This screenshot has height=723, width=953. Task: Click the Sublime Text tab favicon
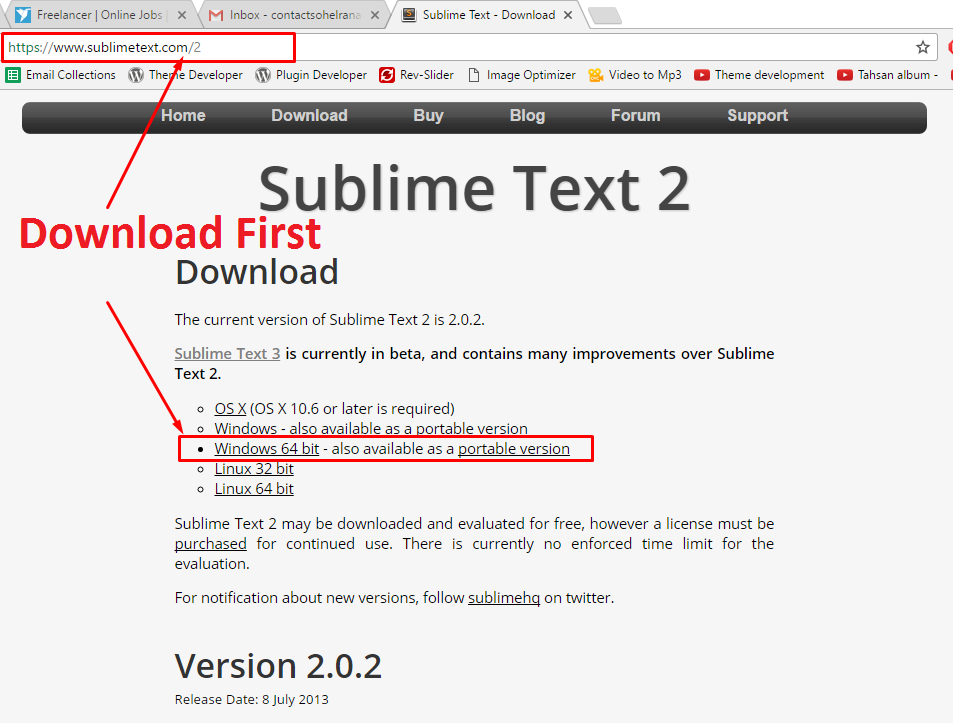pos(410,15)
